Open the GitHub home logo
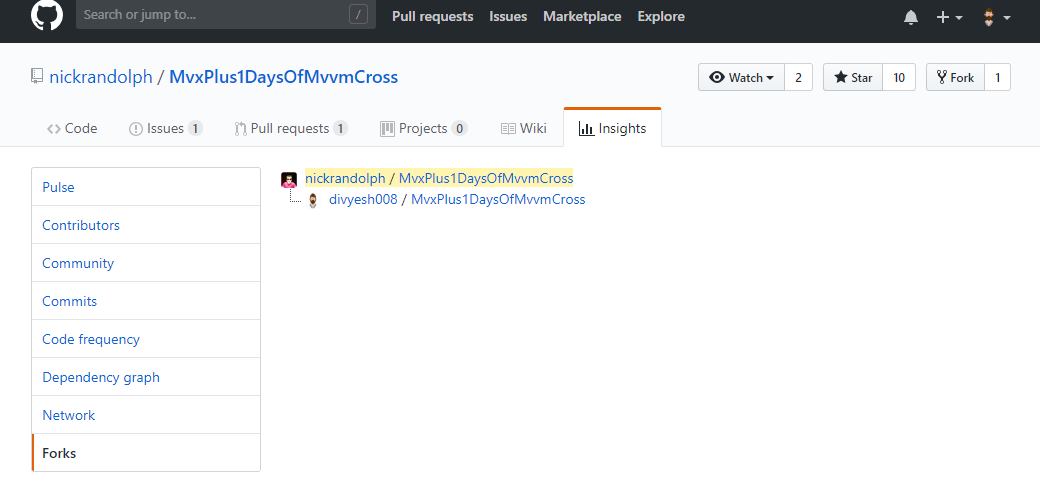The height and width of the screenshot is (487, 1040). (47, 15)
